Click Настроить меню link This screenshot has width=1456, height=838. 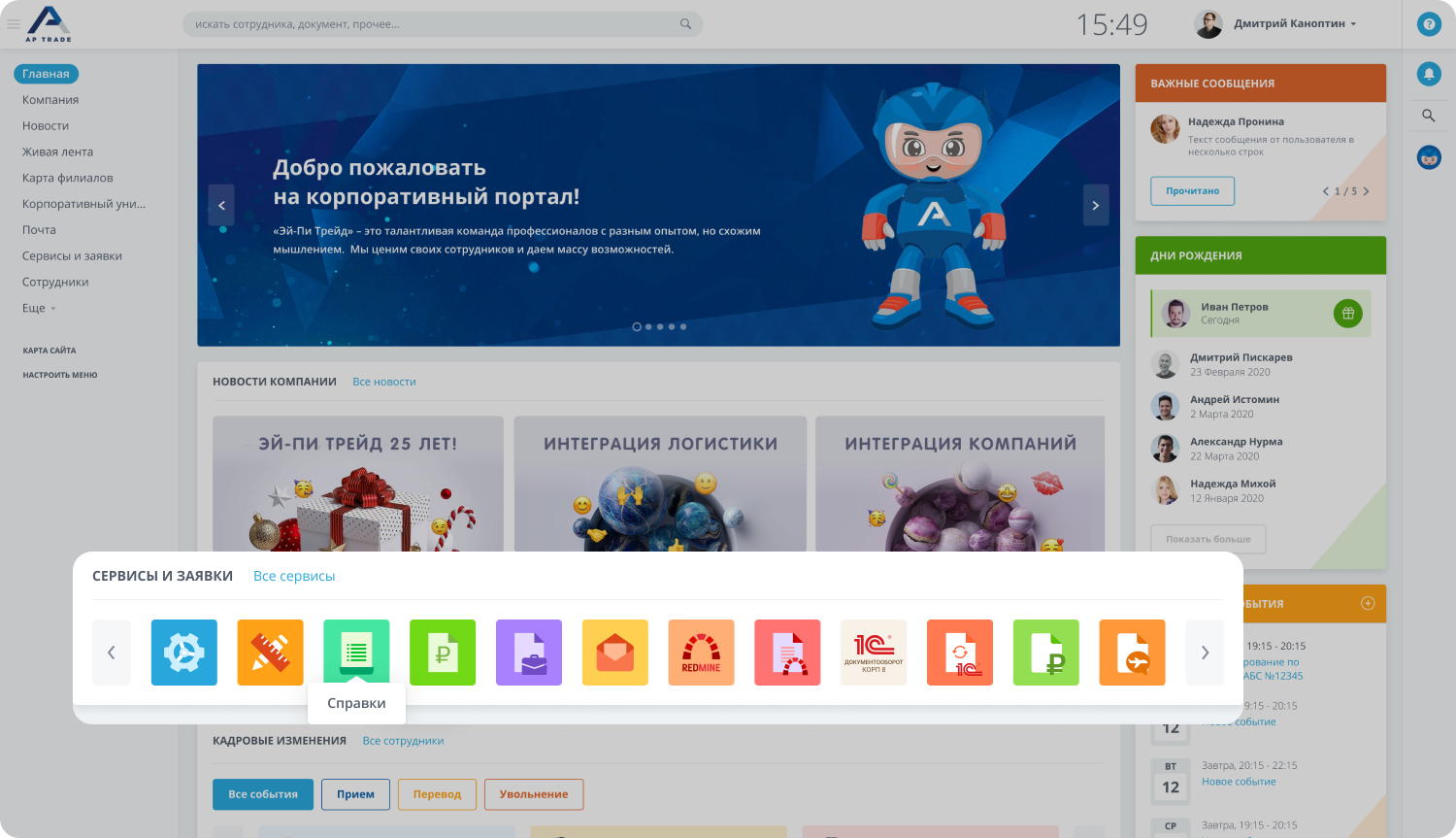pos(60,375)
